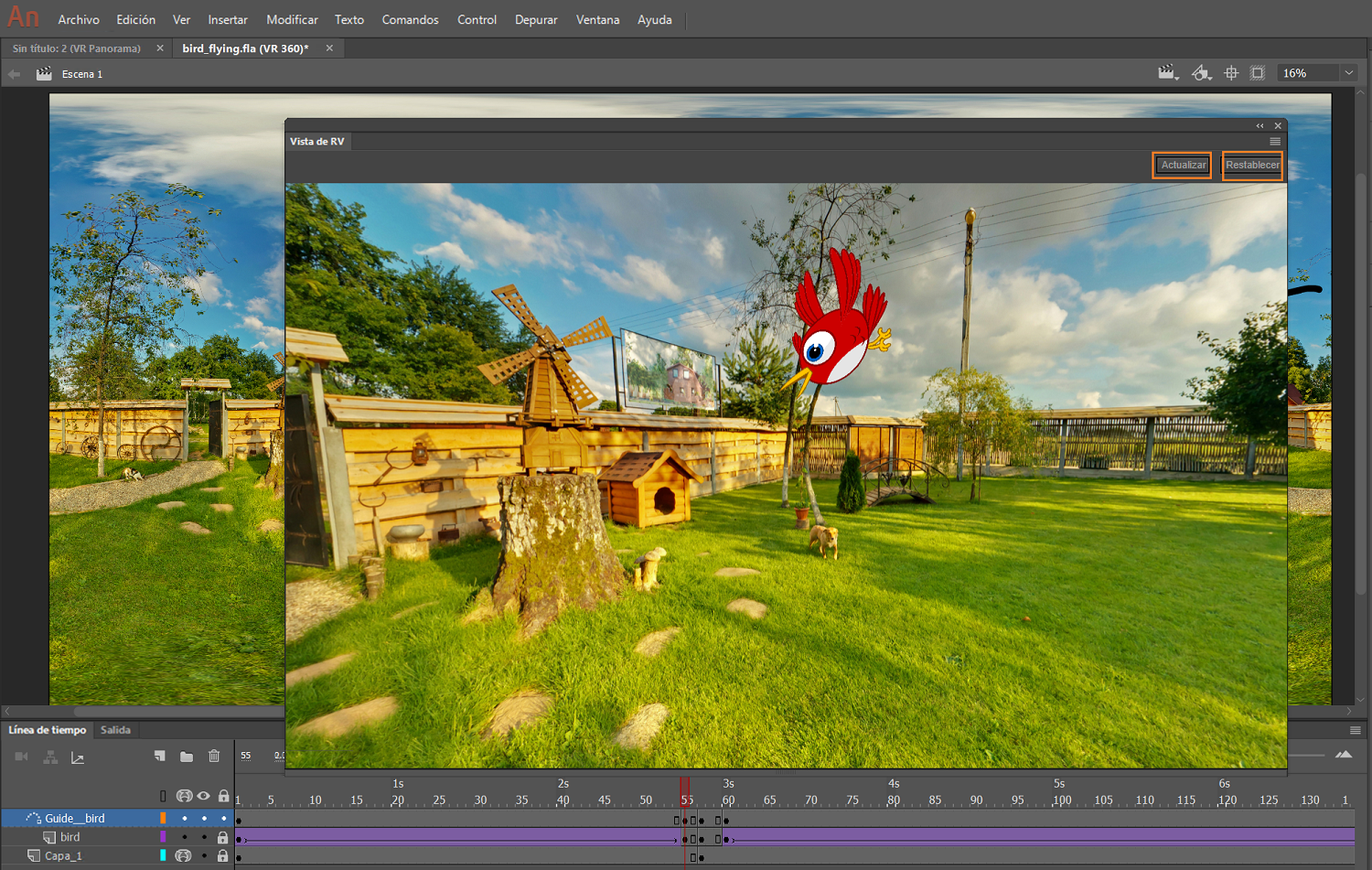This screenshot has width=1372, height=870.
Task: Open the Edit Symbols dropdown
Action: coord(1201,72)
